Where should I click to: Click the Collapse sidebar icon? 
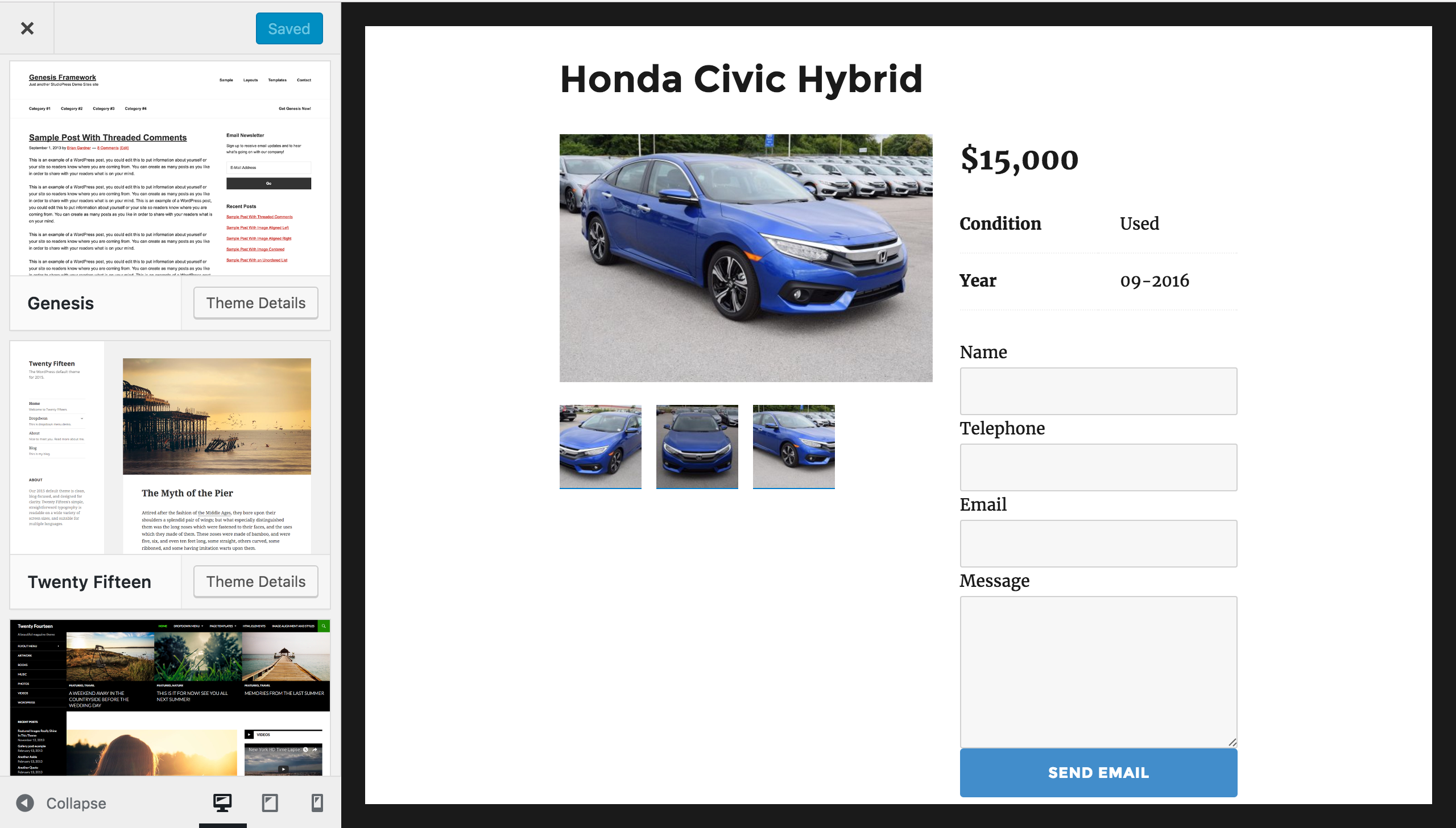coord(25,803)
